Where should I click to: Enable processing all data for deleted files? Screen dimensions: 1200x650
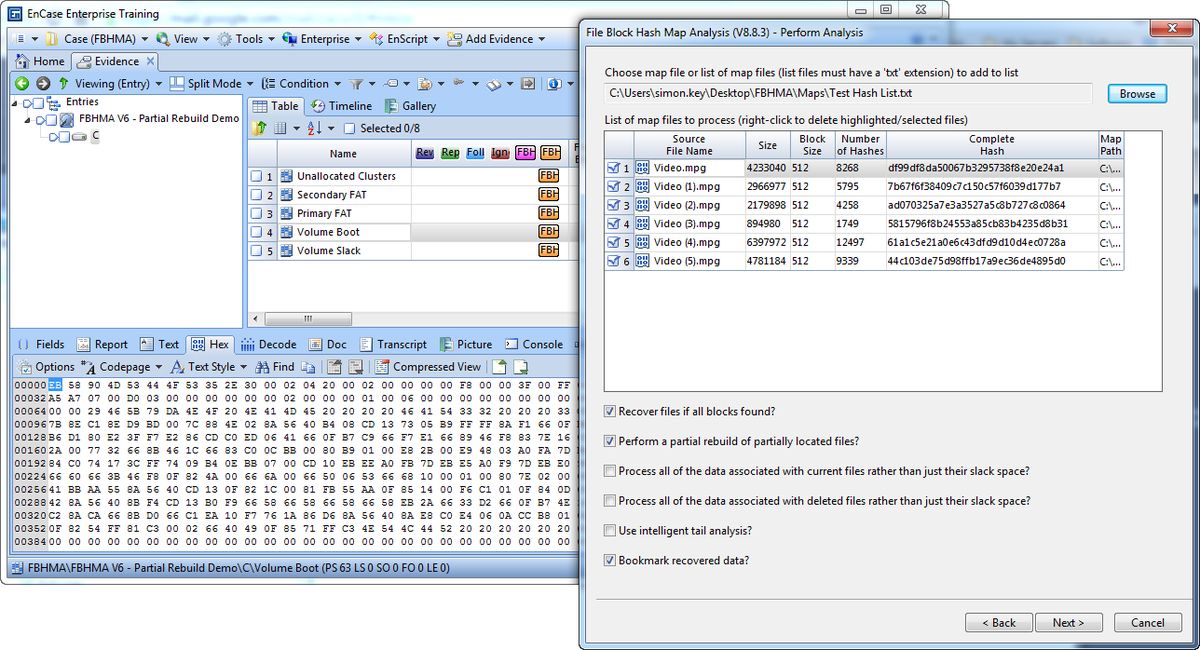click(x=610, y=501)
